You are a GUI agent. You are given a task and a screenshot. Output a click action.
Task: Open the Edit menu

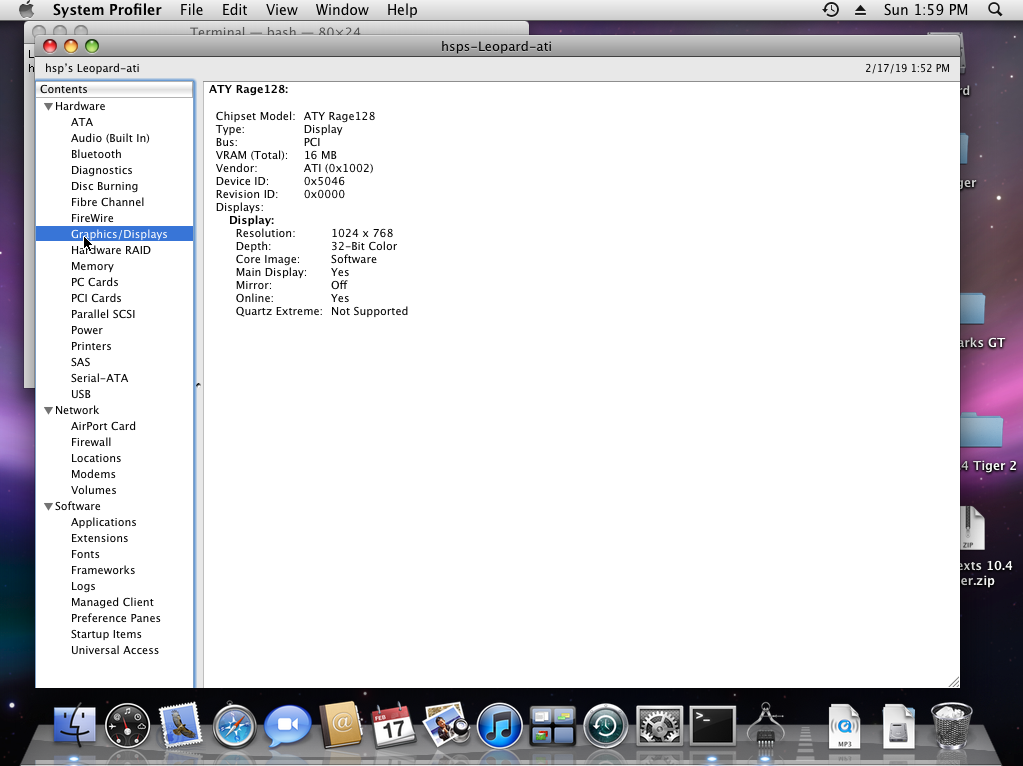coord(234,10)
